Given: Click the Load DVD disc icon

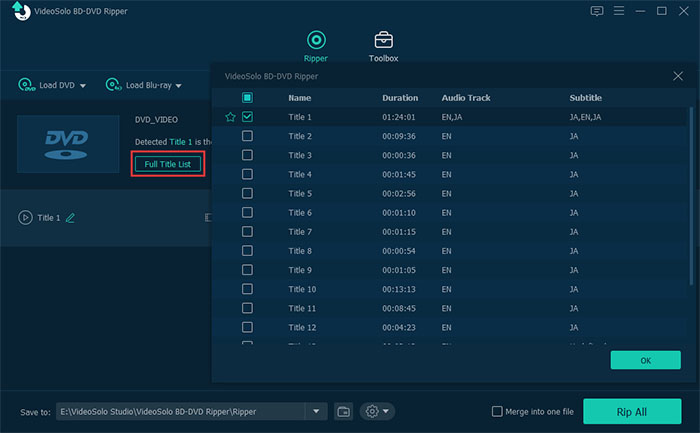Looking at the screenshot, I should [26, 84].
